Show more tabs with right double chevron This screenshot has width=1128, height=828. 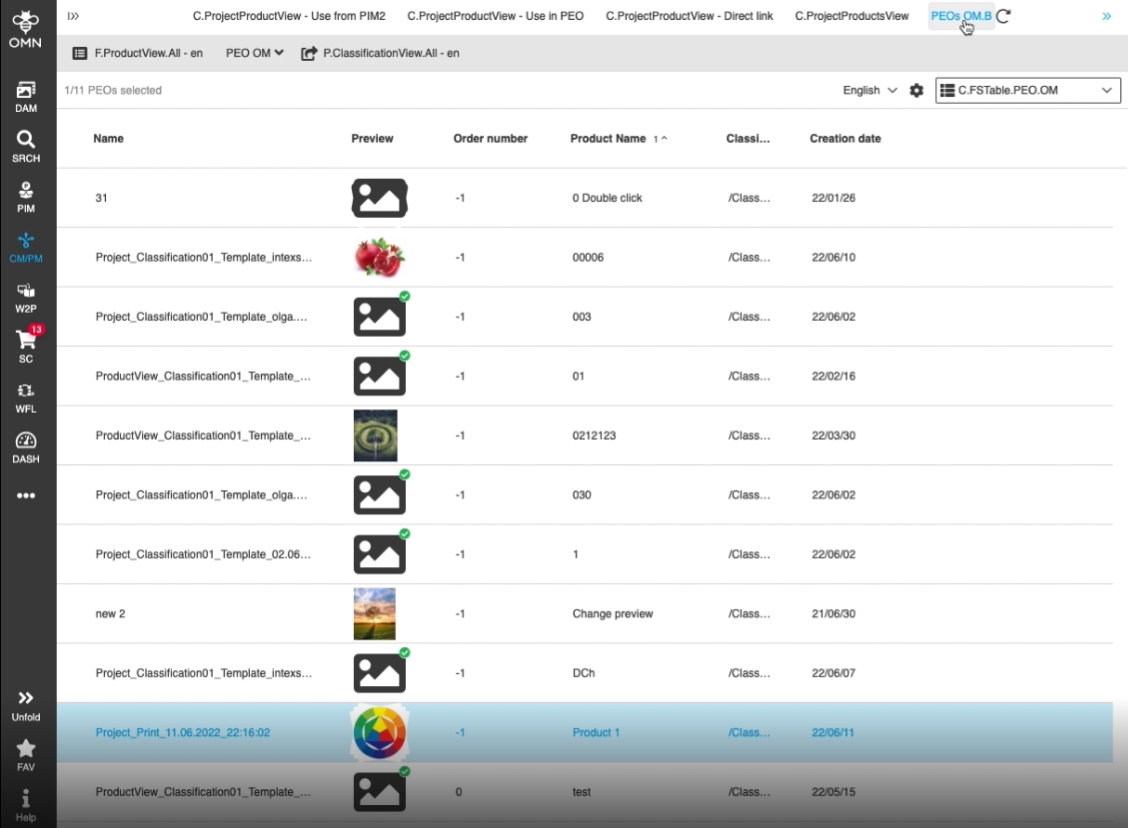point(1106,16)
